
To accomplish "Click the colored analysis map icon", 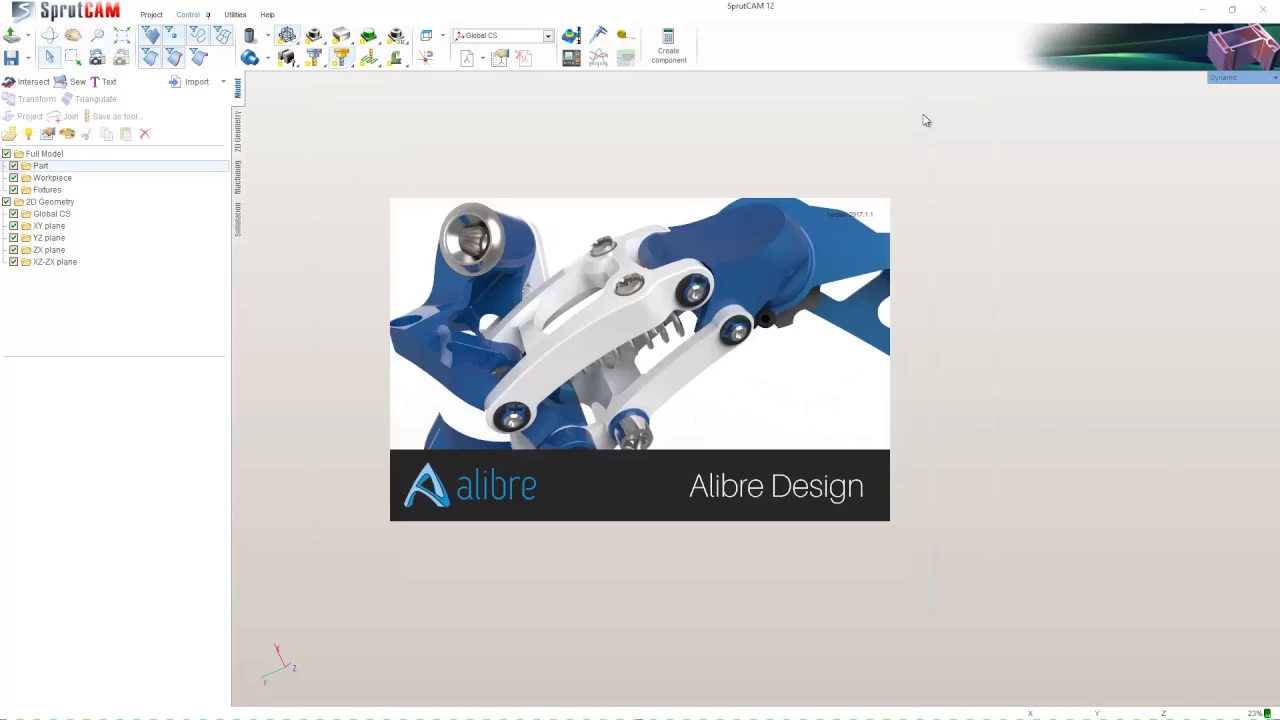I will pyautogui.click(x=571, y=35).
